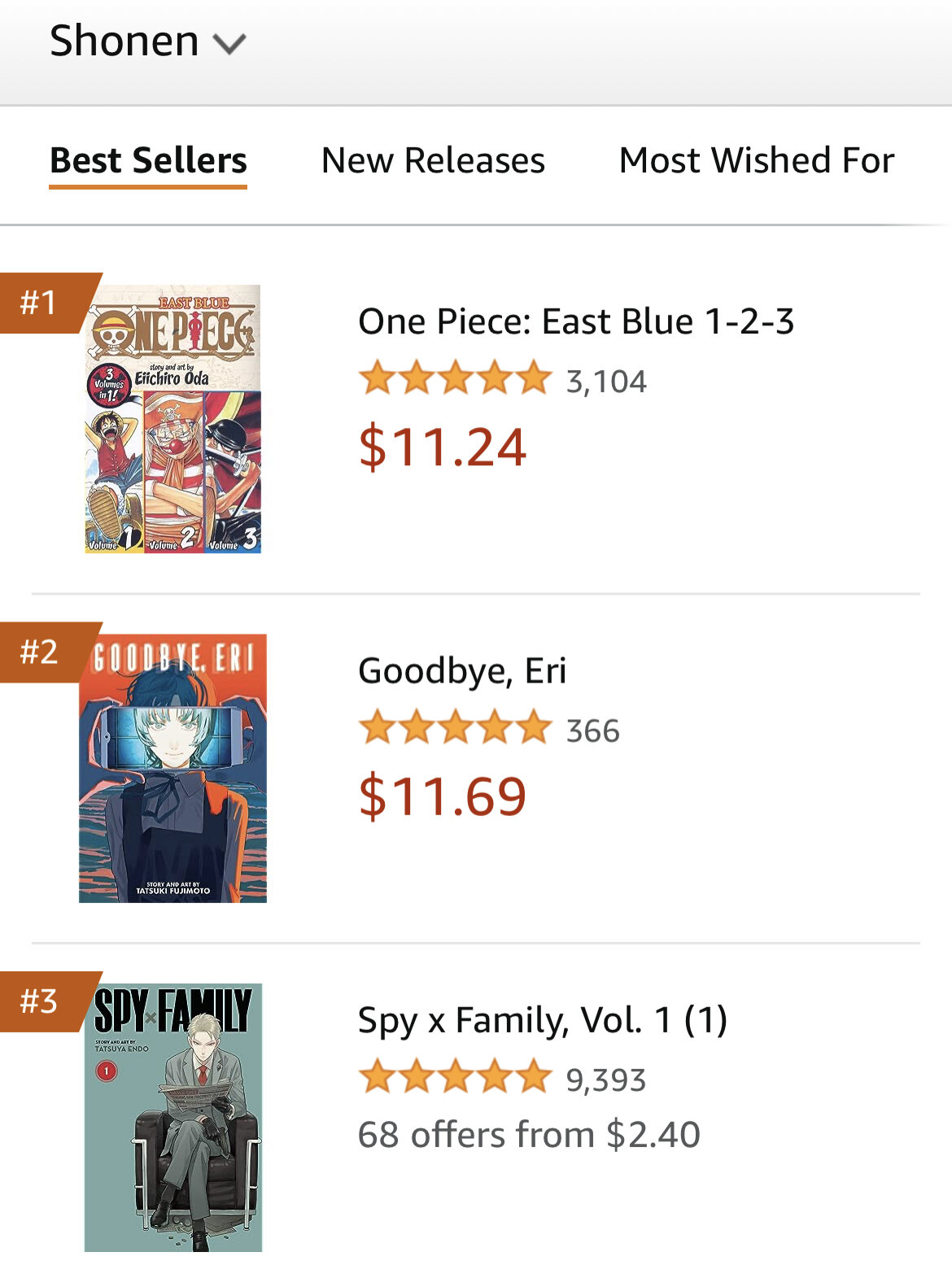The width and height of the screenshot is (952, 1287).
Task: Click the #1 rank badge
Action: [x=41, y=303]
